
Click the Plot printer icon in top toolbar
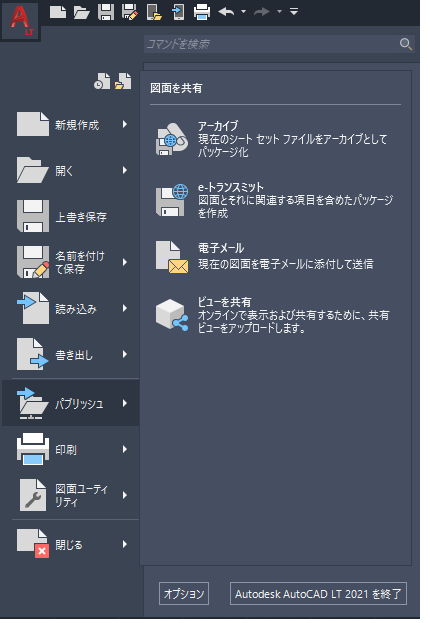pos(202,12)
